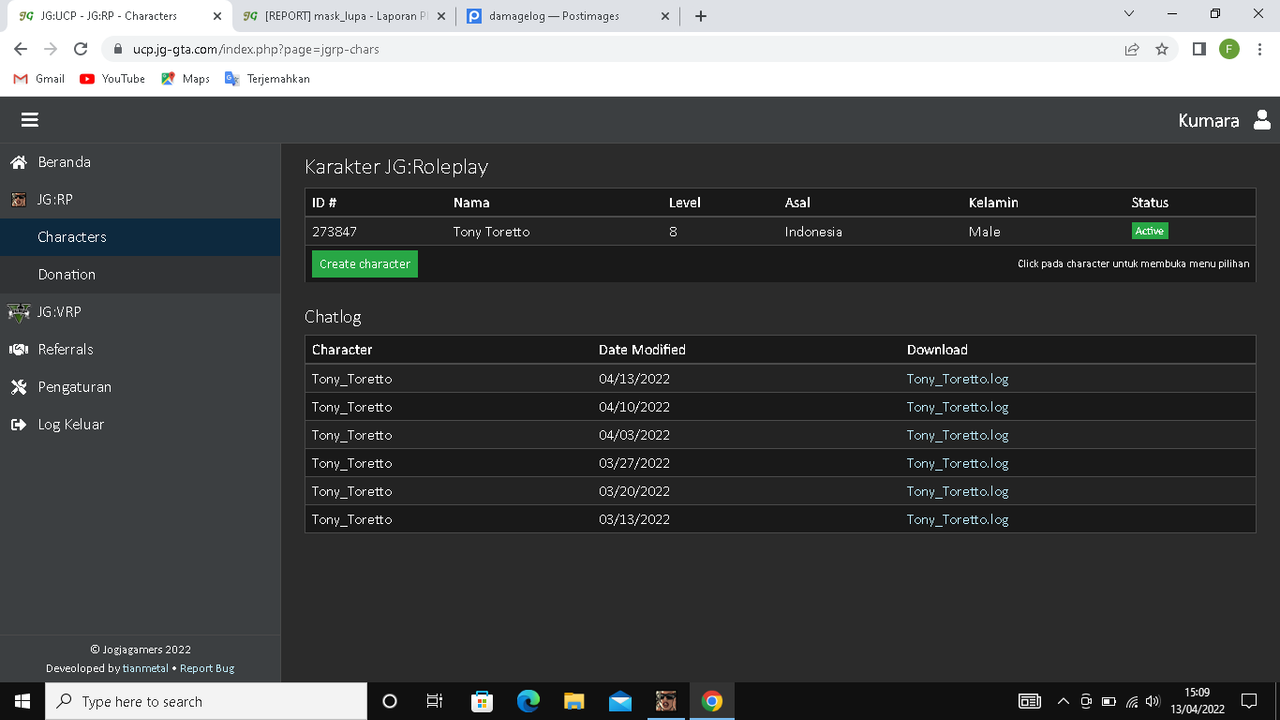This screenshot has width=1280, height=720.
Task: Click character ID 273847
Action: pyautogui.click(x=334, y=232)
